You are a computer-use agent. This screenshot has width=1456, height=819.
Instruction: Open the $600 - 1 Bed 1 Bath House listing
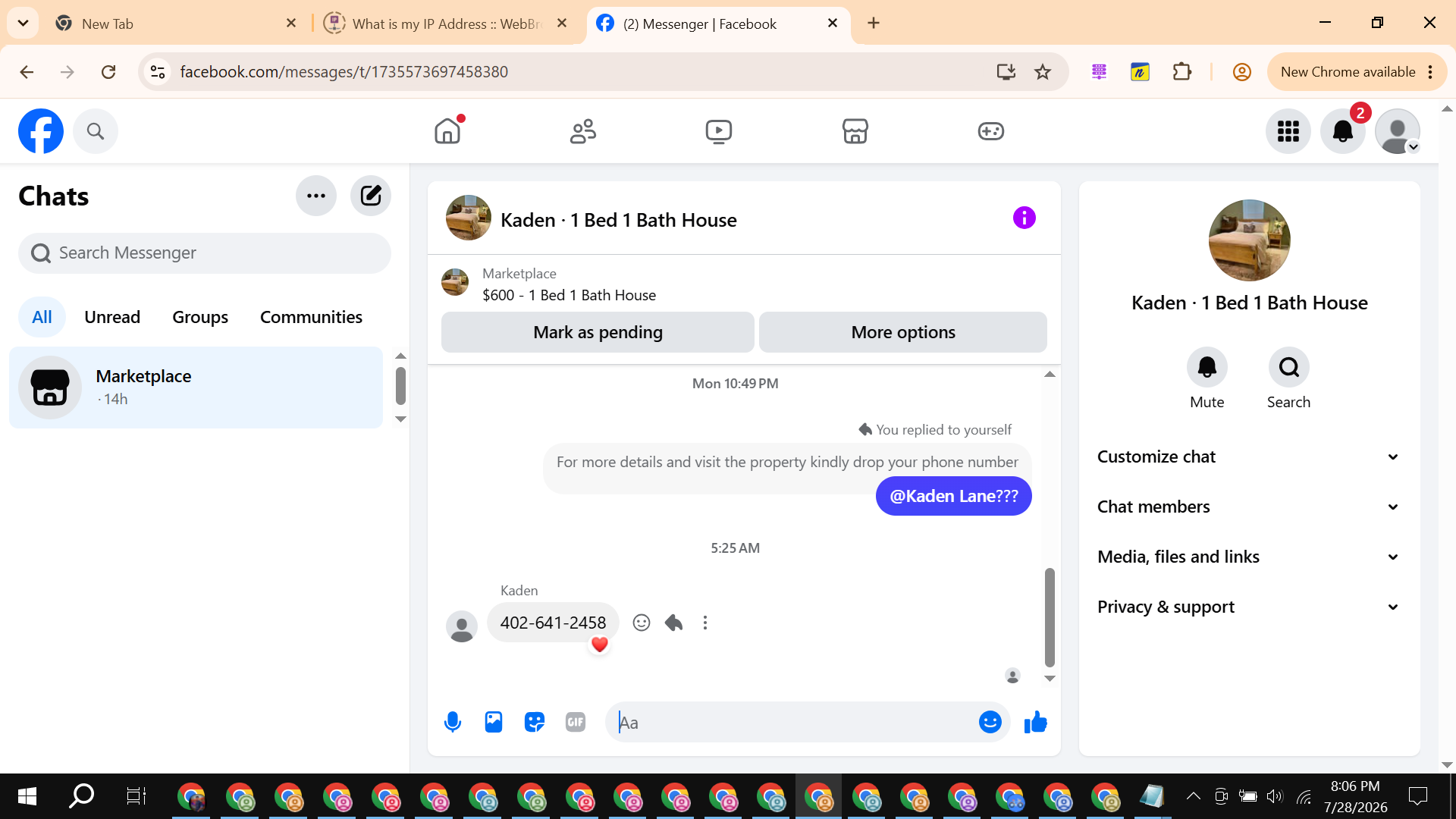point(569,295)
